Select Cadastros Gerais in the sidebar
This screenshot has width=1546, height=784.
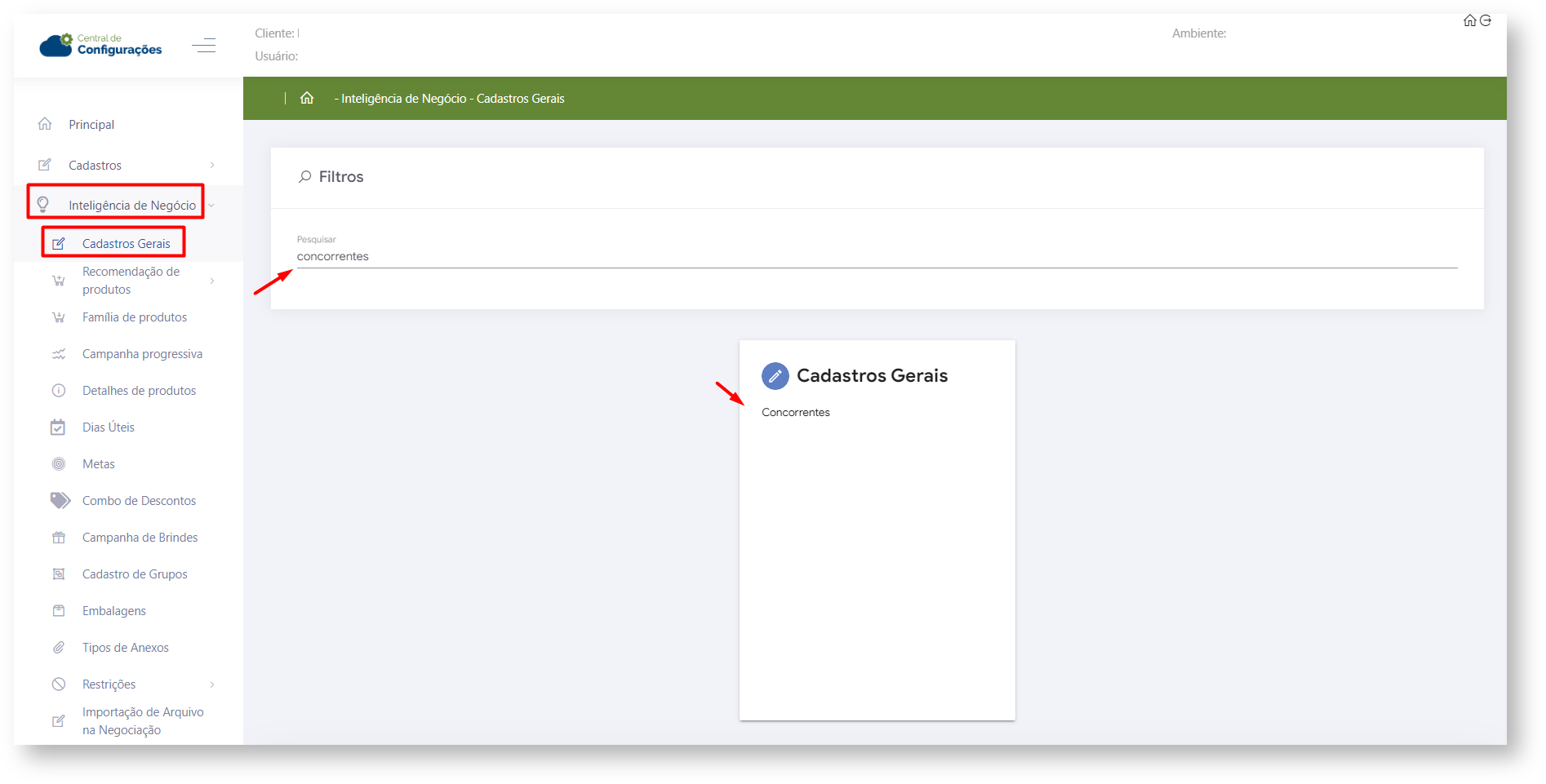(x=126, y=244)
